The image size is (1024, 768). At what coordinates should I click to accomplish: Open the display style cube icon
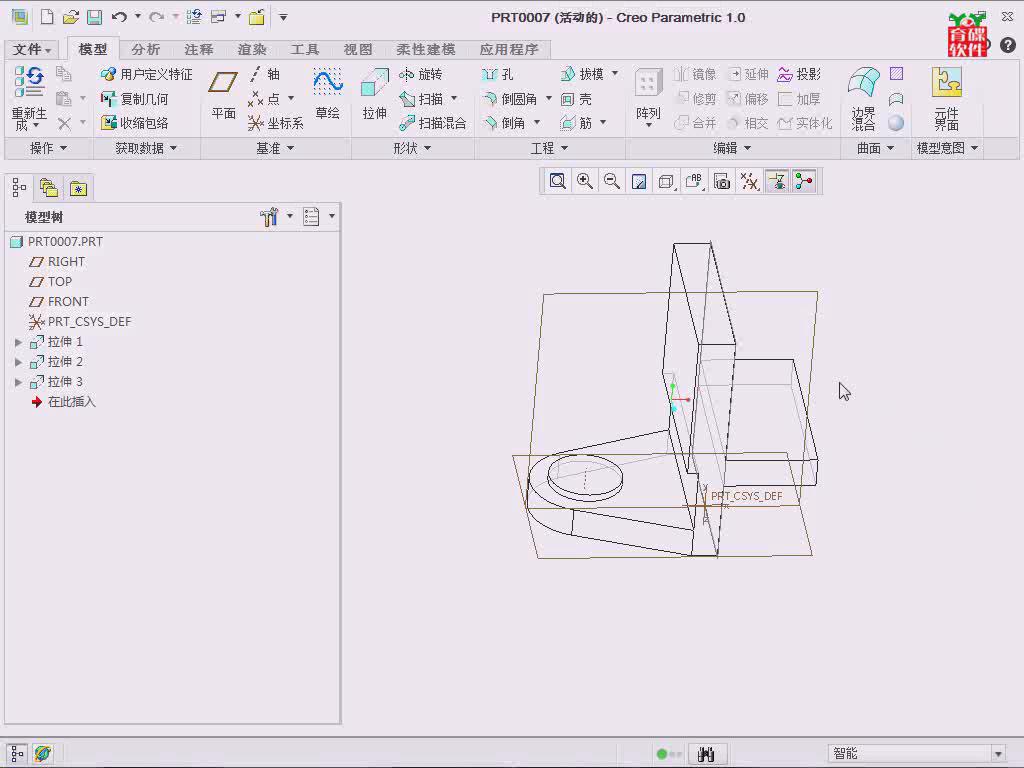tap(666, 181)
